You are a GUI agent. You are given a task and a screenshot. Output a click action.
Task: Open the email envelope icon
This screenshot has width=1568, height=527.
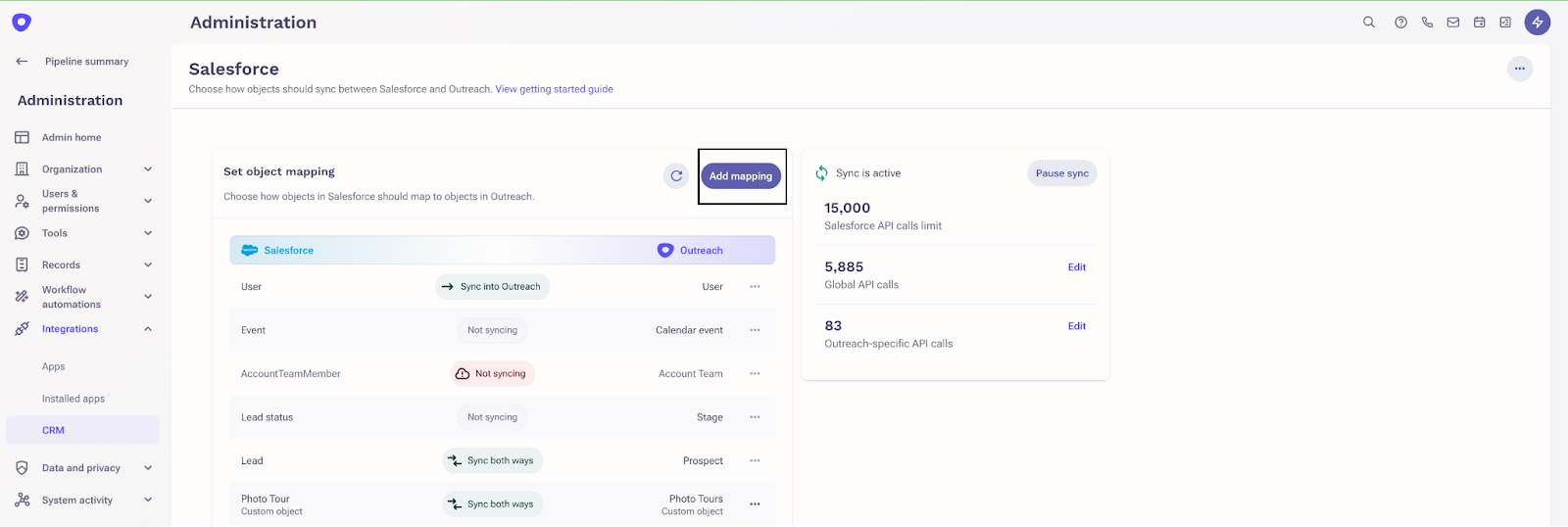tap(1453, 22)
